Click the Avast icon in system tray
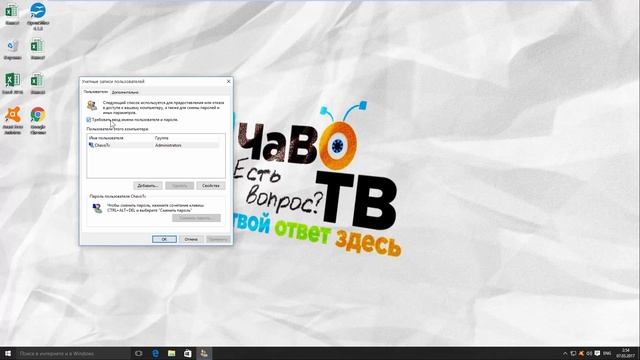 581,353
